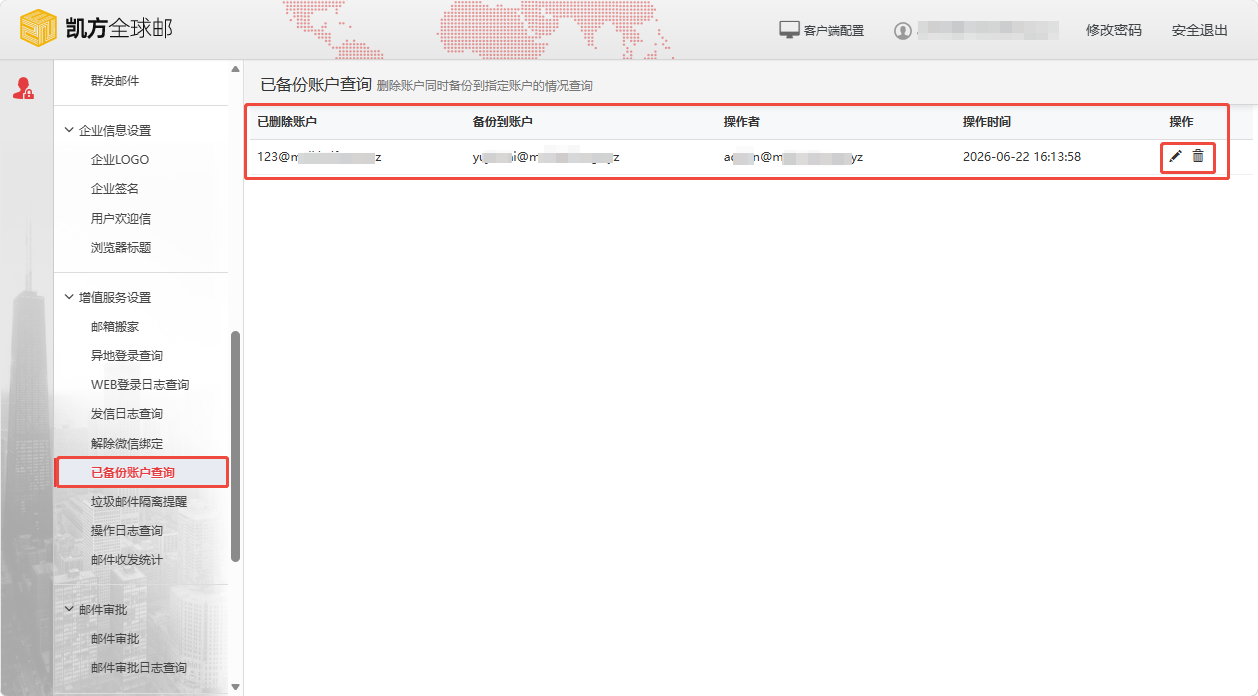Image resolution: width=1258 pixels, height=696 pixels.
Task: Click 修改密码 in the header
Action: (1114, 30)
